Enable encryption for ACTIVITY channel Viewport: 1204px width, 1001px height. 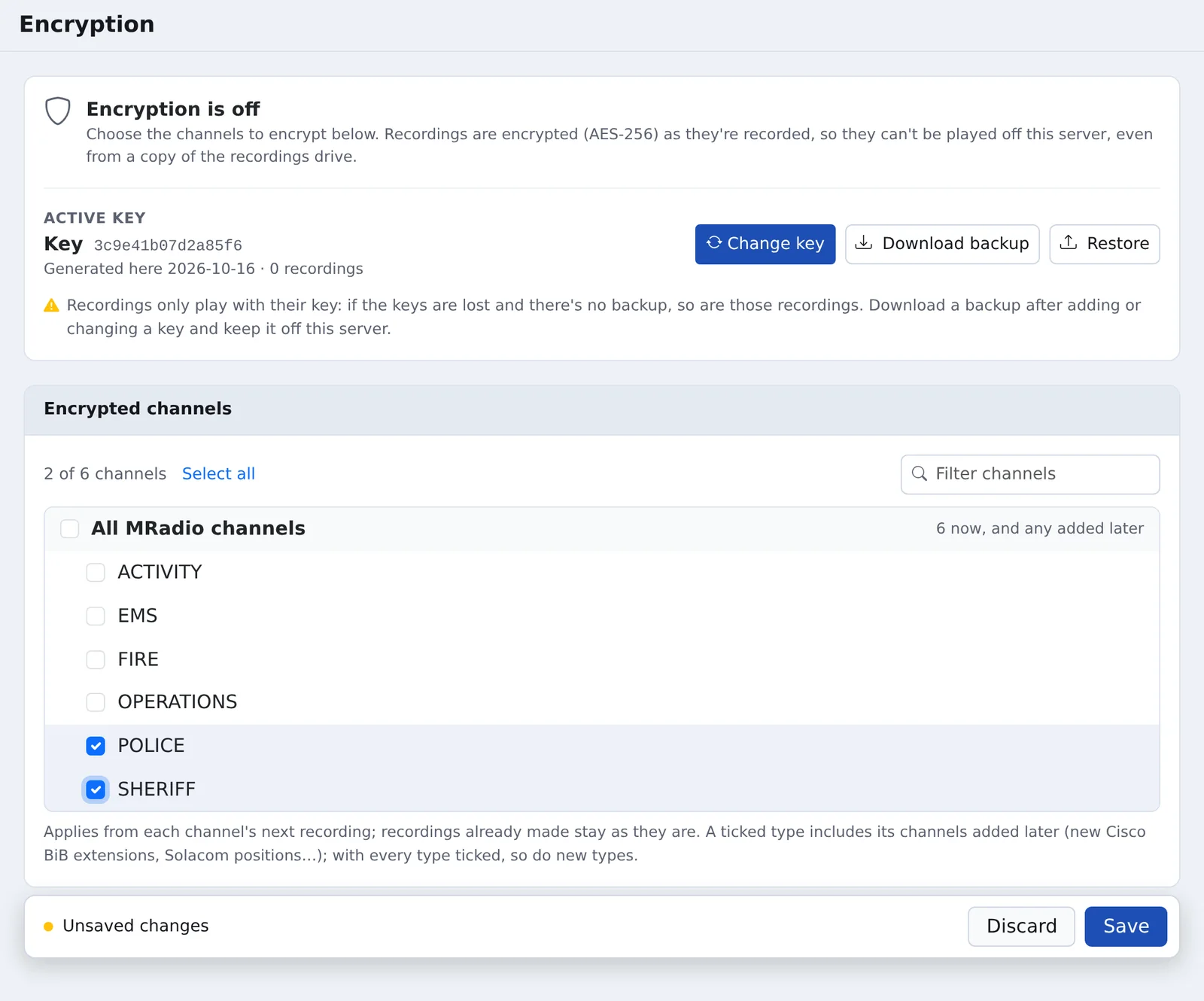[96, 573]
